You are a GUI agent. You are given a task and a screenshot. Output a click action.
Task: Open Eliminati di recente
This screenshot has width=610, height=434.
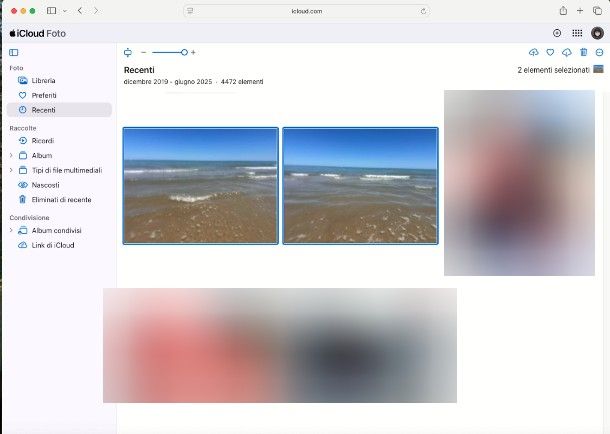coord(61,200)
